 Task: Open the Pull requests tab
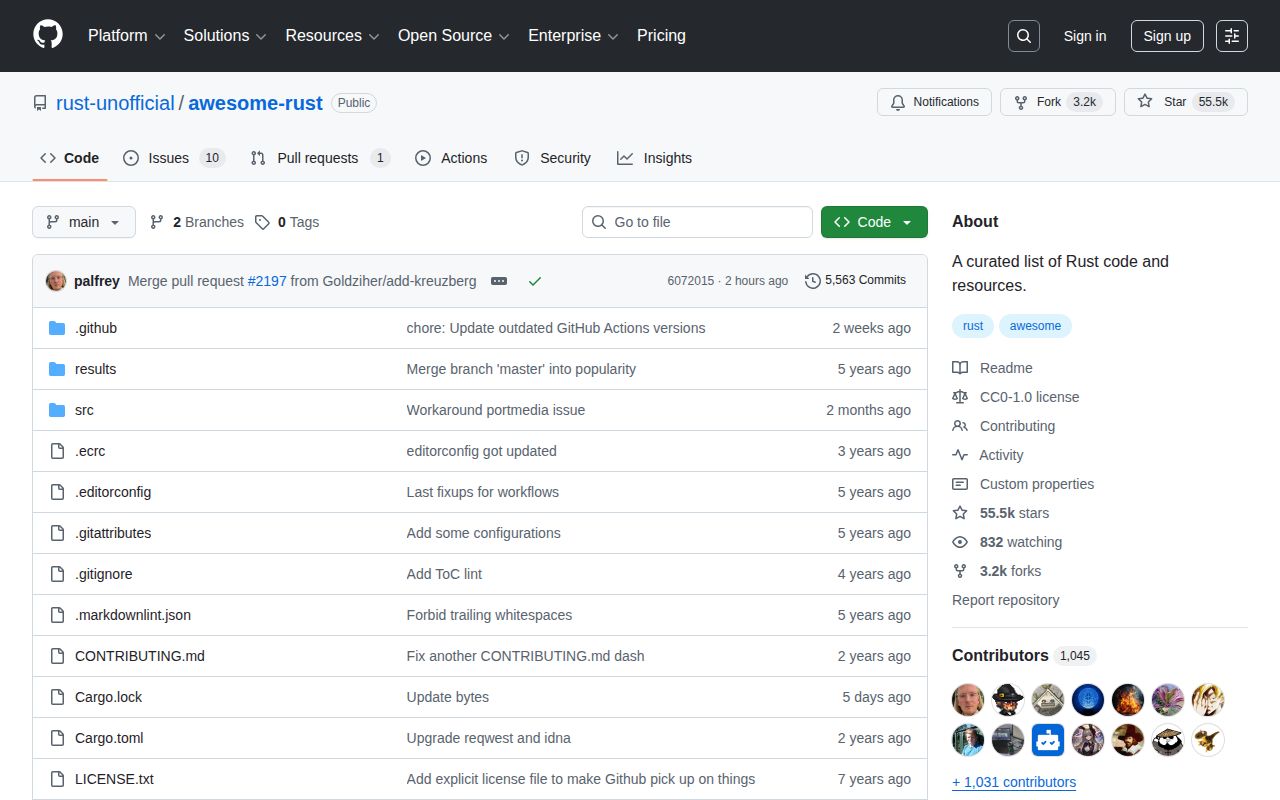317,158
